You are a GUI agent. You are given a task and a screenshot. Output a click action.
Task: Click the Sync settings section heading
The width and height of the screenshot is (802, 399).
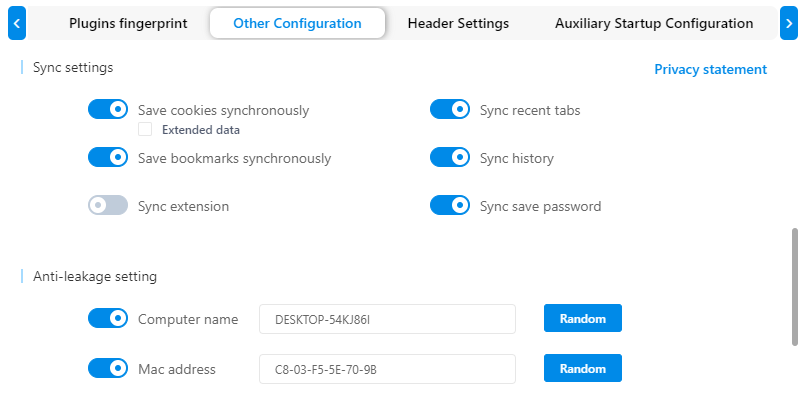click(73, 67)
